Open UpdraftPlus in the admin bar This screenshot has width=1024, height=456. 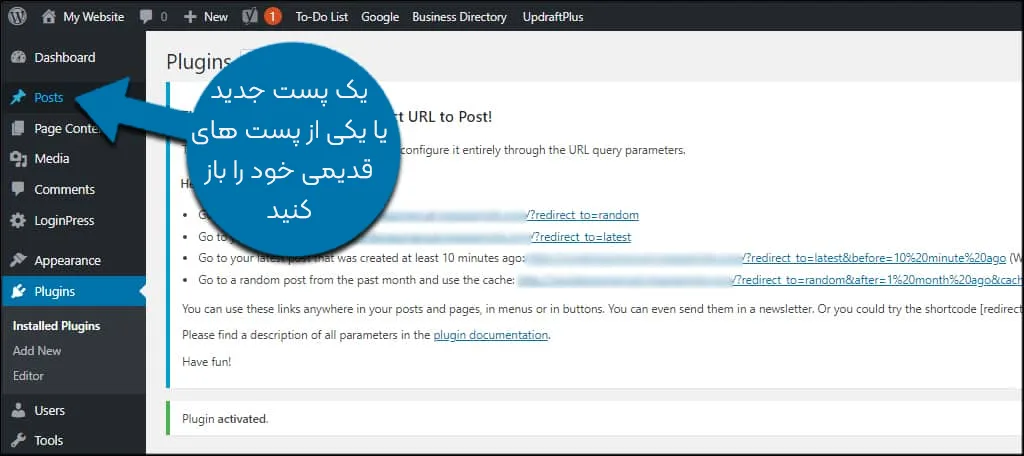553,17
